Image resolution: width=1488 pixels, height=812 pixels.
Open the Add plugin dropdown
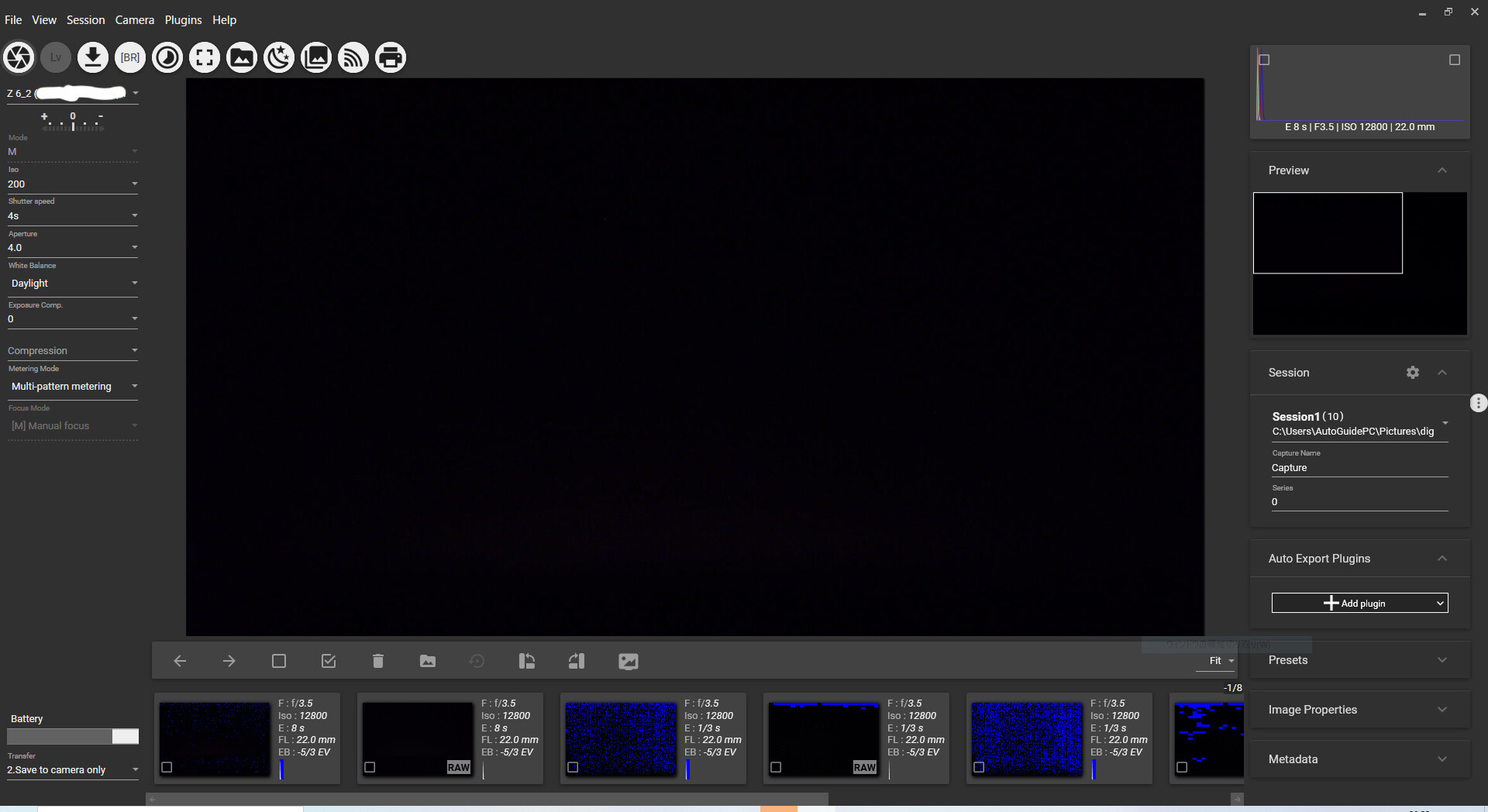(1359, 603)
